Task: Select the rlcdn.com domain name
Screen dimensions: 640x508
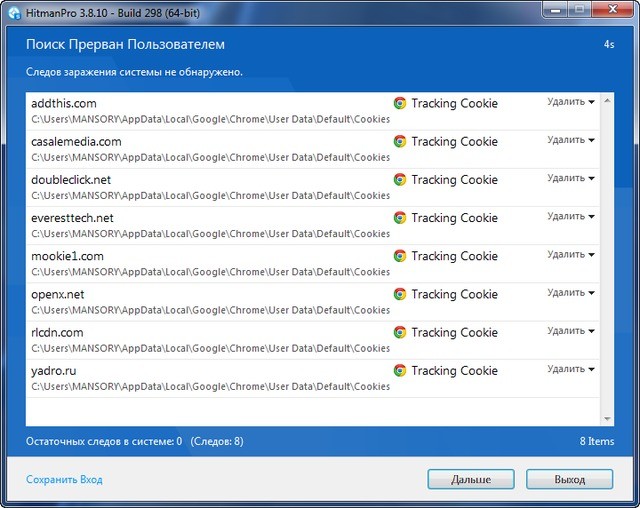Action: (x=57, y=332)
